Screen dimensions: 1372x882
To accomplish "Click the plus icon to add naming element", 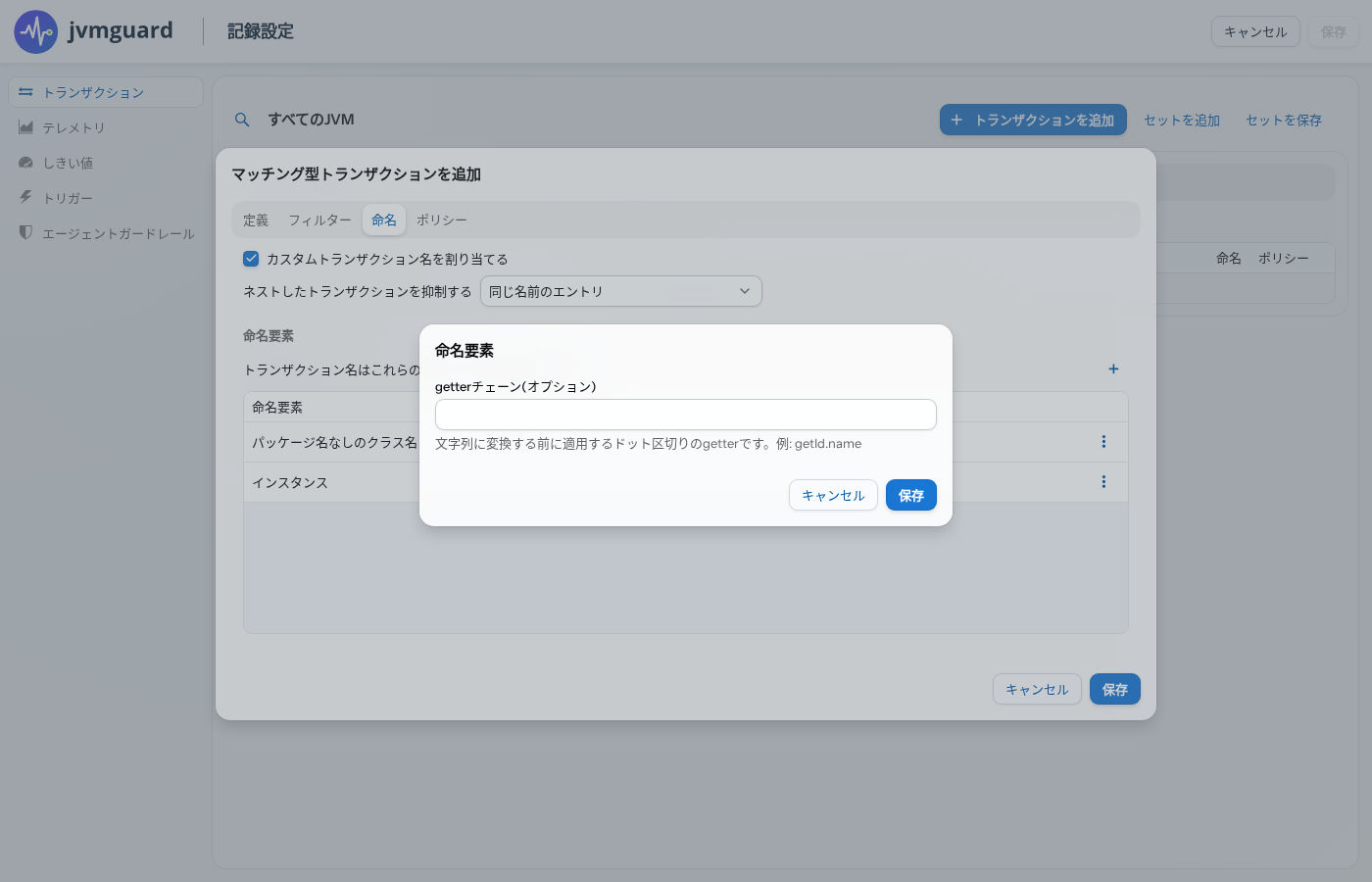I will (1113, 368).
